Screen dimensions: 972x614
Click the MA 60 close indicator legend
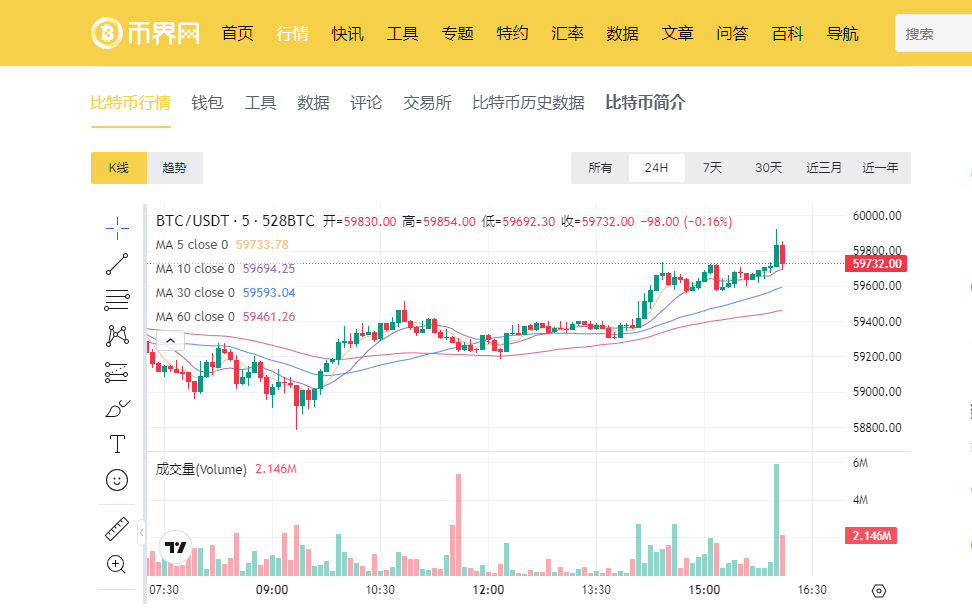click(x=195, y=317)
